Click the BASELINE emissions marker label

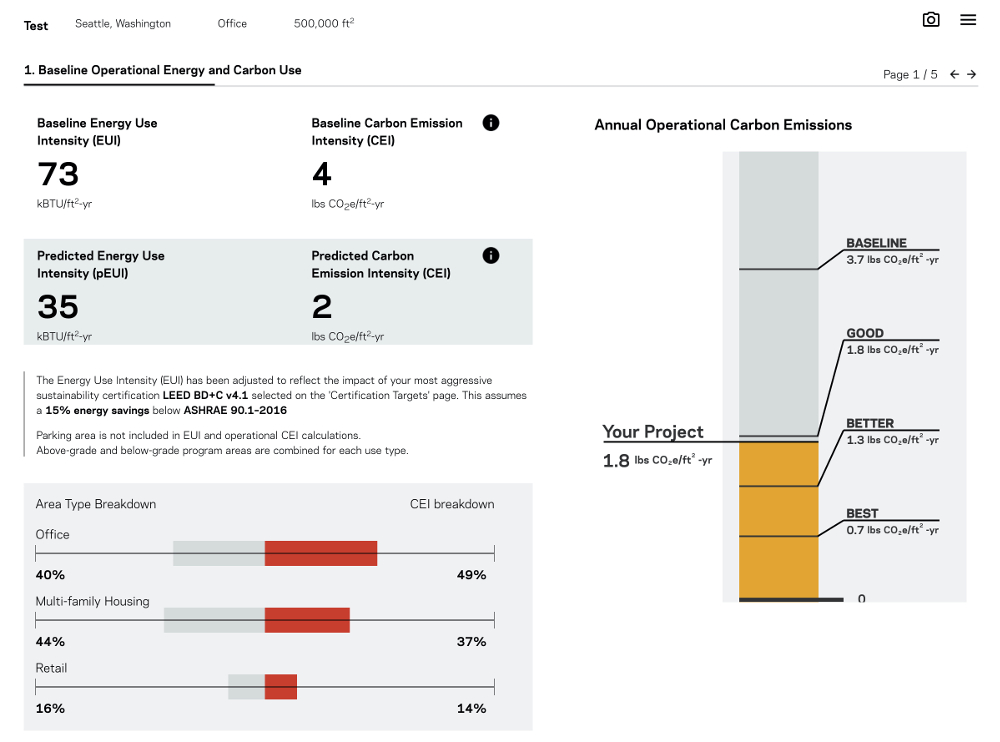[876, 243]
